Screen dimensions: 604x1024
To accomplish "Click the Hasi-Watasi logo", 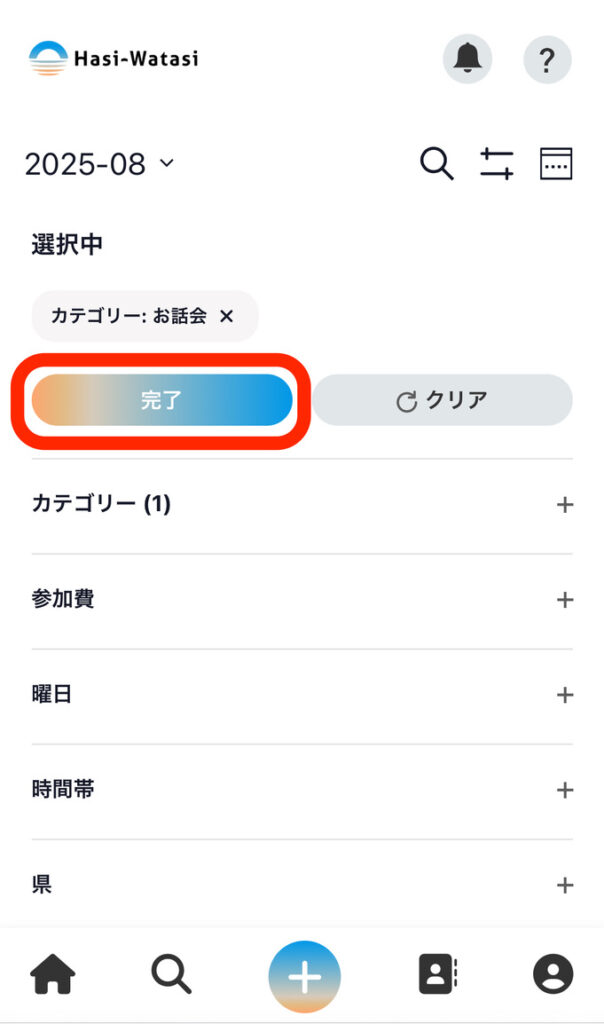I will (x=113, y=58).
